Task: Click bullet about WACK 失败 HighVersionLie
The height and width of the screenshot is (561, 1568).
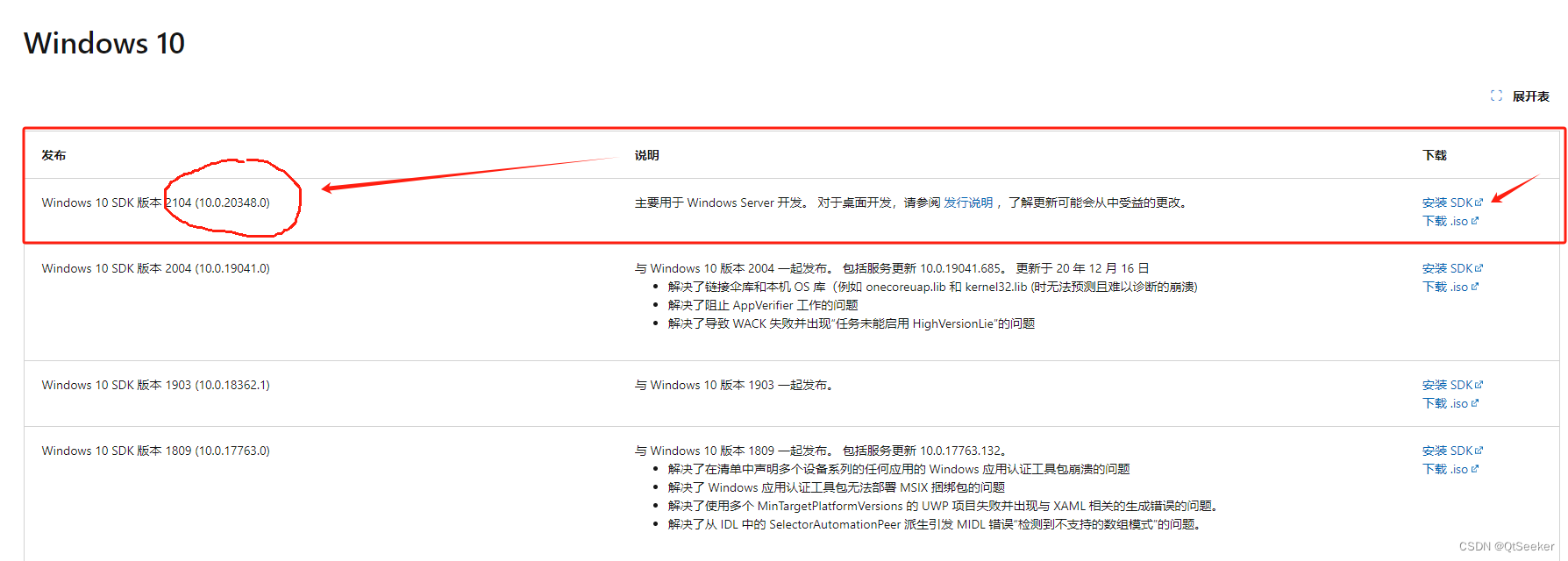Action: 852,323
